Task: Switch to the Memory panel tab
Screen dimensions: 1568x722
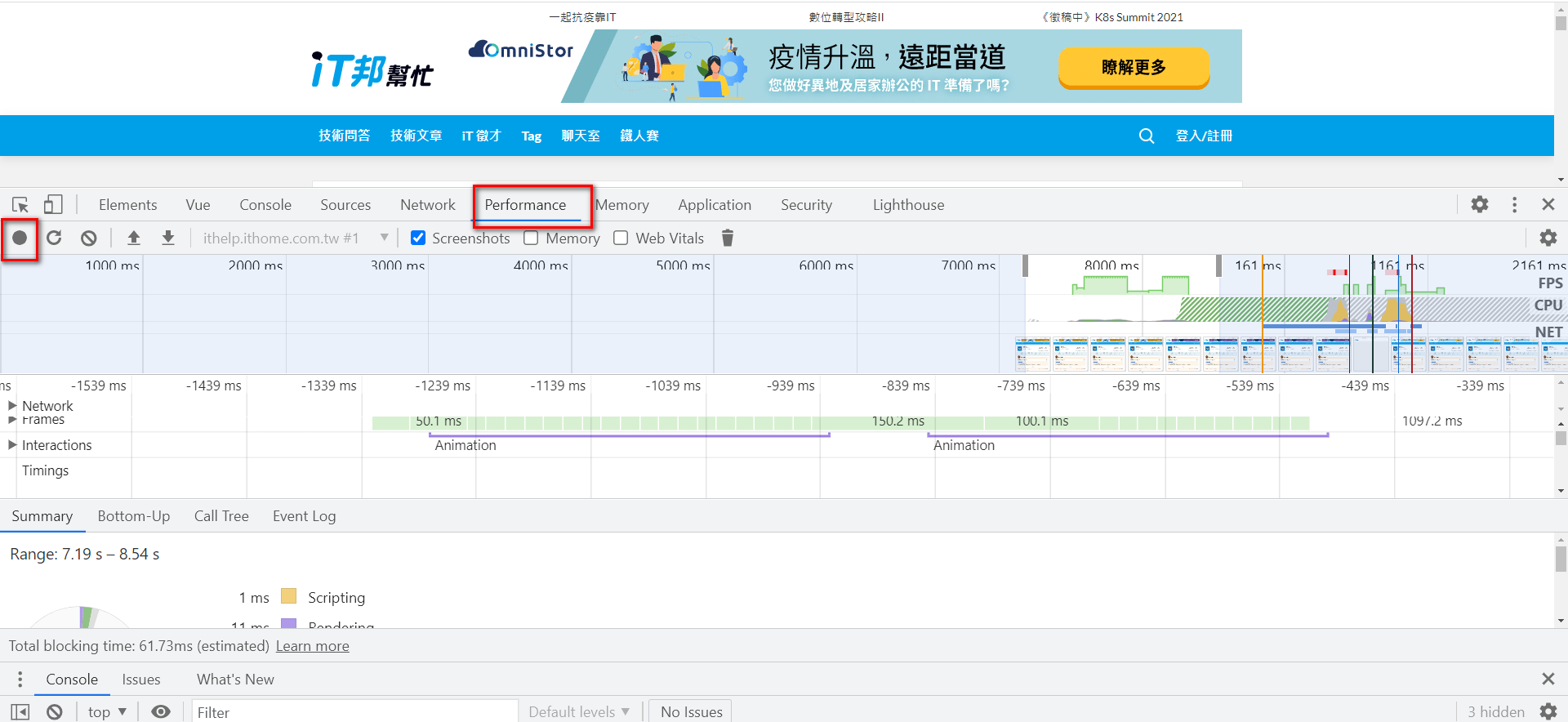Action: click(x=622, y=205)
